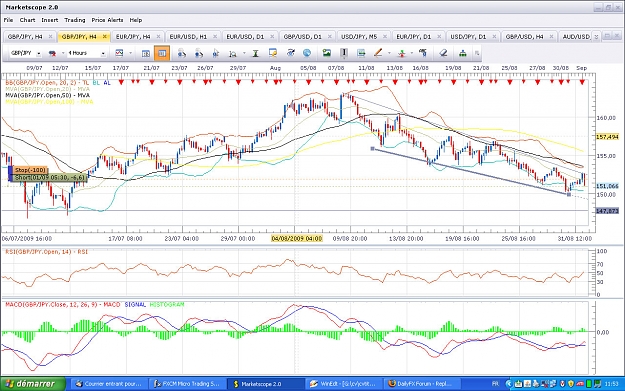Open the démarrer start button
Screen dimensions: 625x391
(33, 384)
